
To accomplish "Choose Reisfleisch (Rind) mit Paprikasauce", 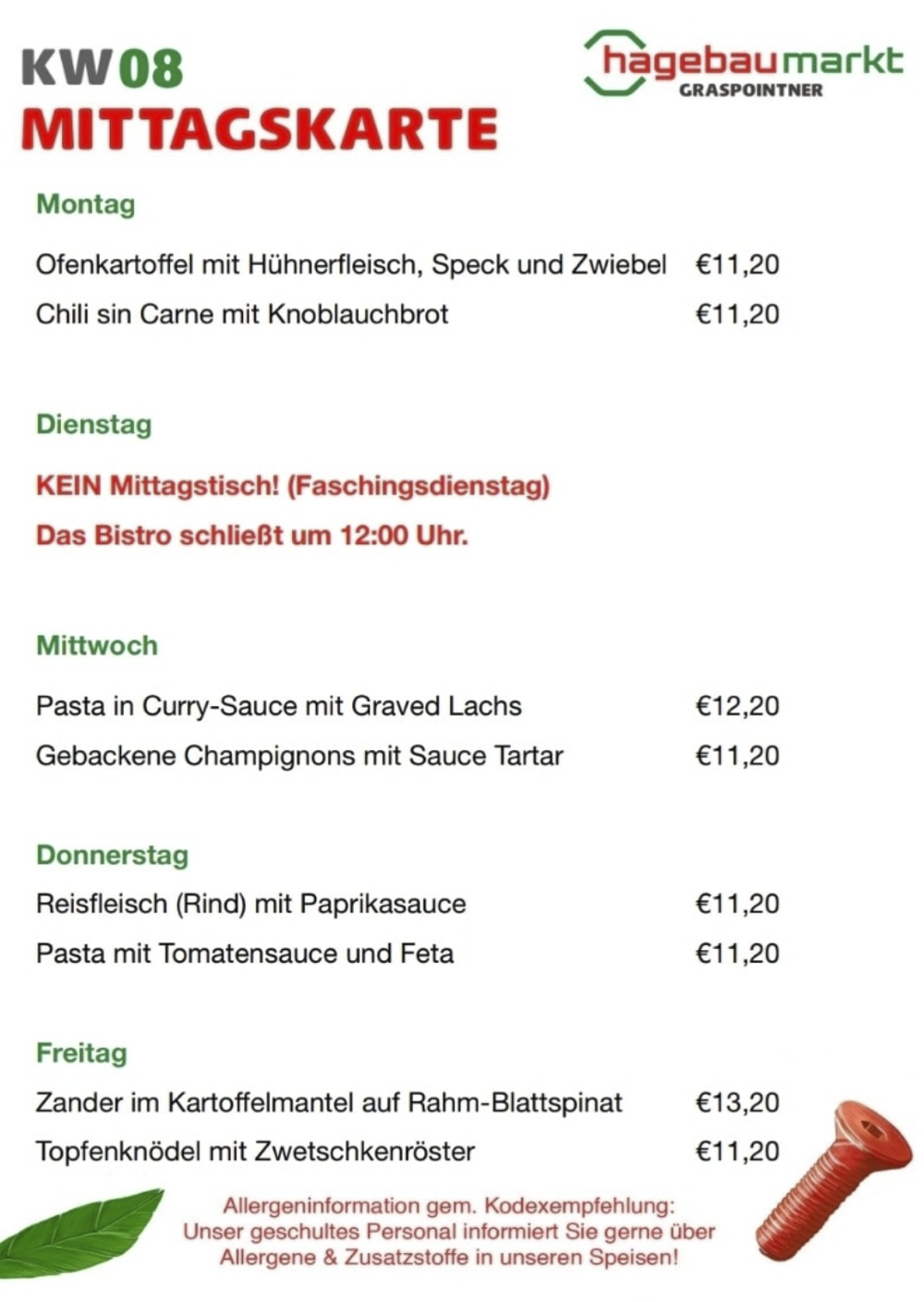I will coord(250,904).
